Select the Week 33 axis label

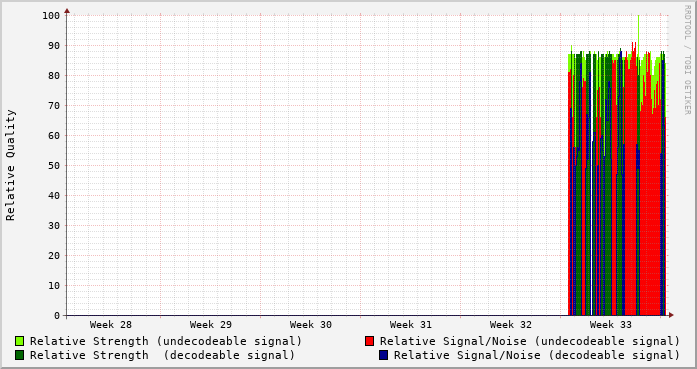point(611,325)
